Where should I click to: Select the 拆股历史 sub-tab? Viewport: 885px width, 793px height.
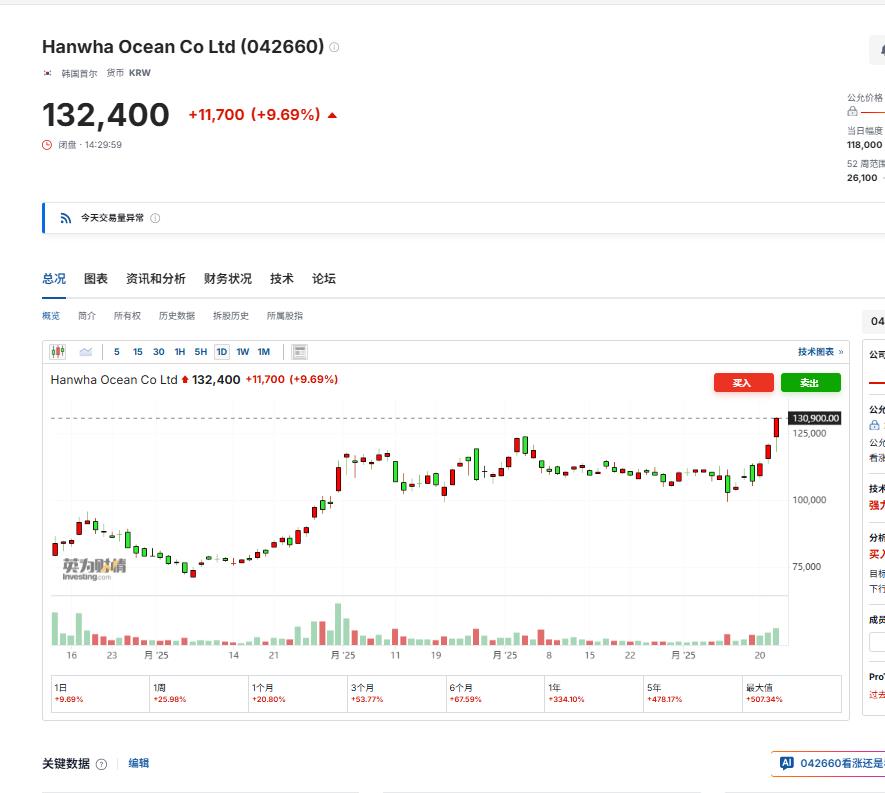pyautogui.click(x=231, y=316)
